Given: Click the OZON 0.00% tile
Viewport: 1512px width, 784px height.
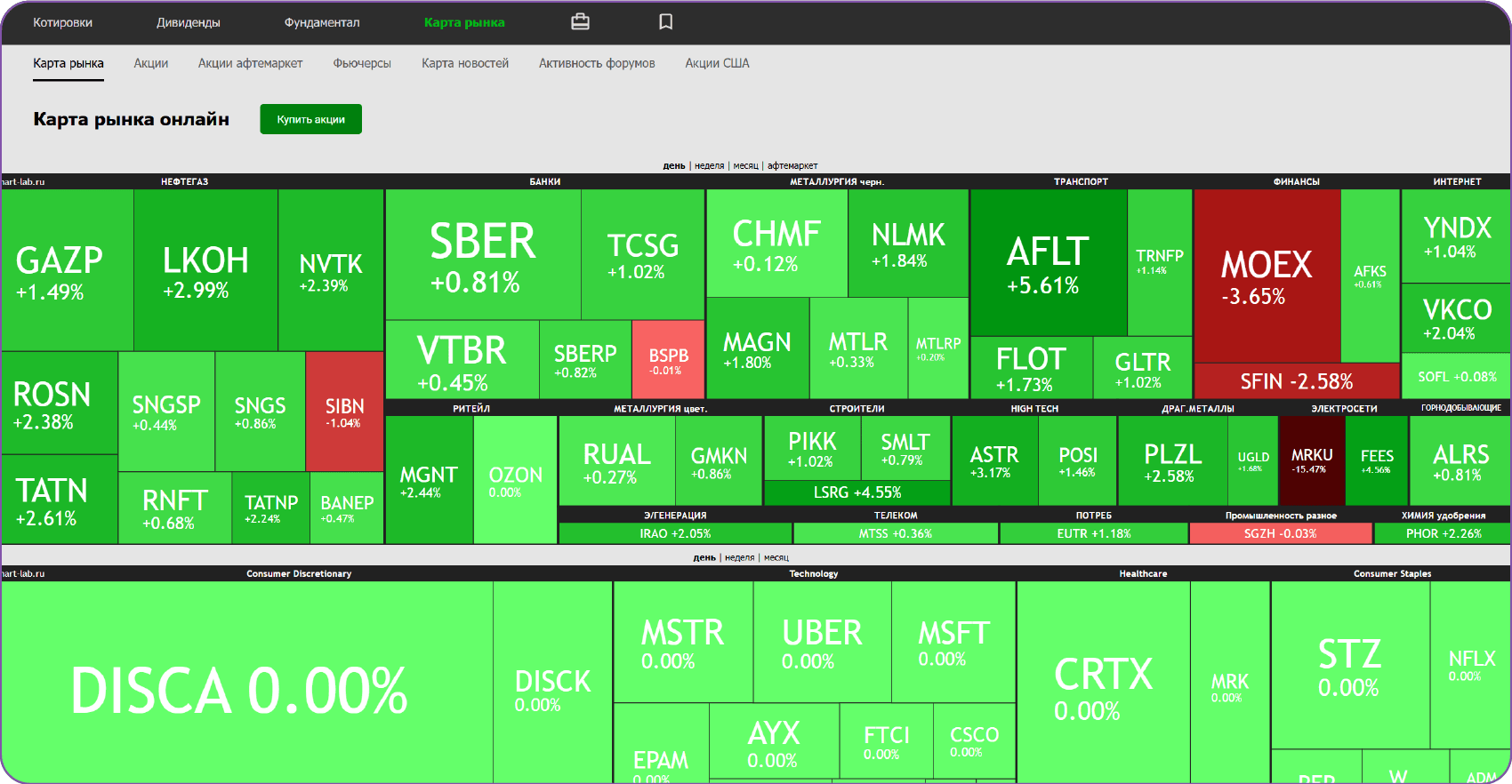Looking at the screenshot, I should (515, 480).
